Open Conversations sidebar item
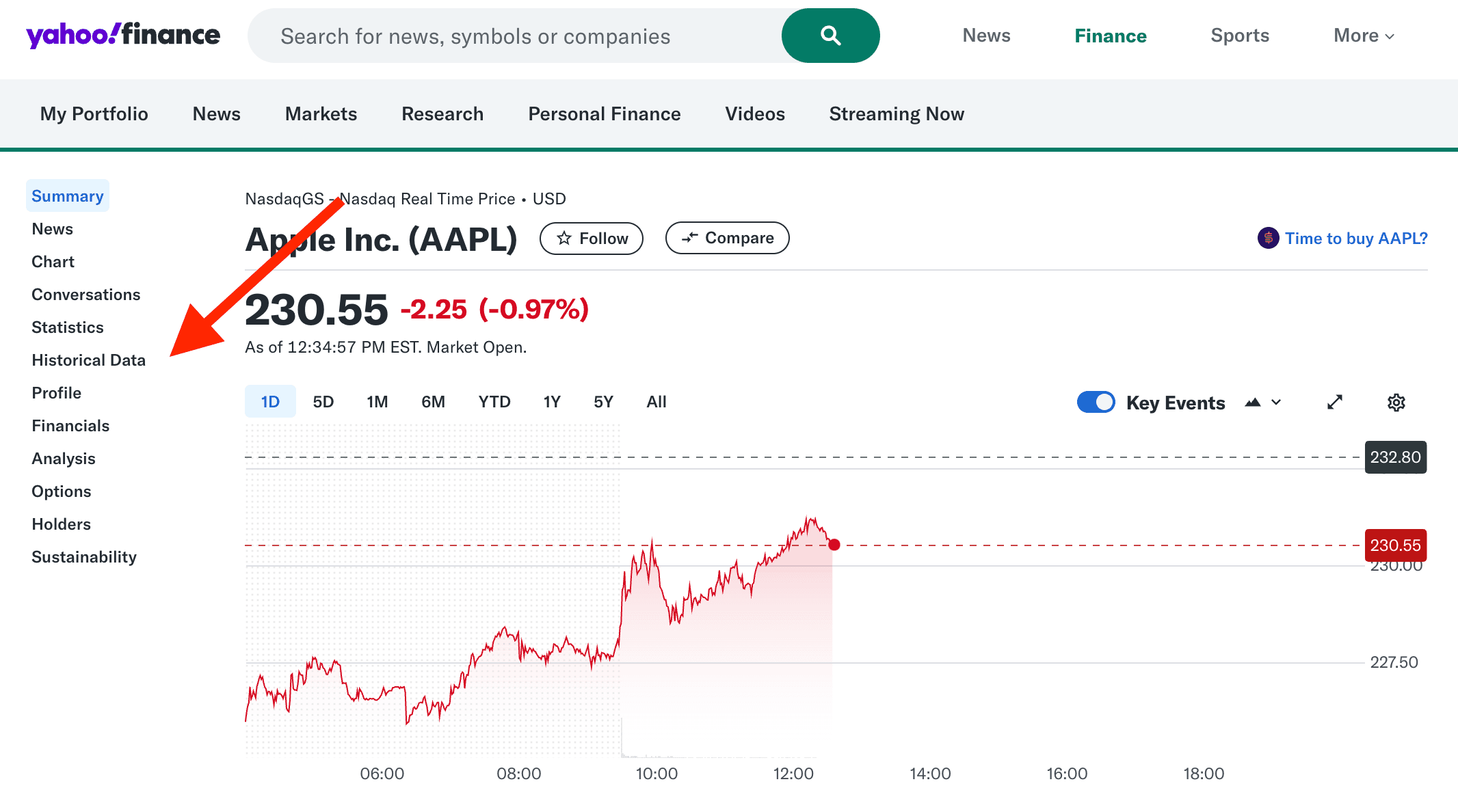This screenshot has width=1458, height=812. coord(85,295)
